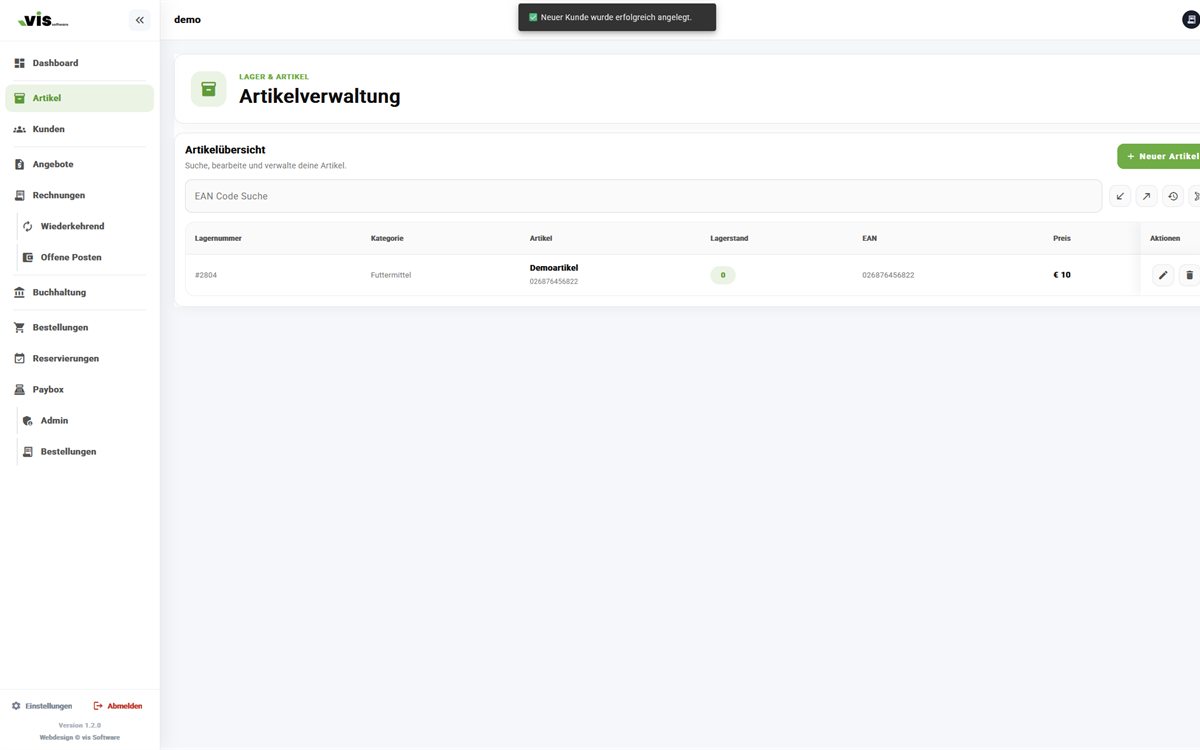Open Reservierungen in the sidebar

click(x=80, y=358)
